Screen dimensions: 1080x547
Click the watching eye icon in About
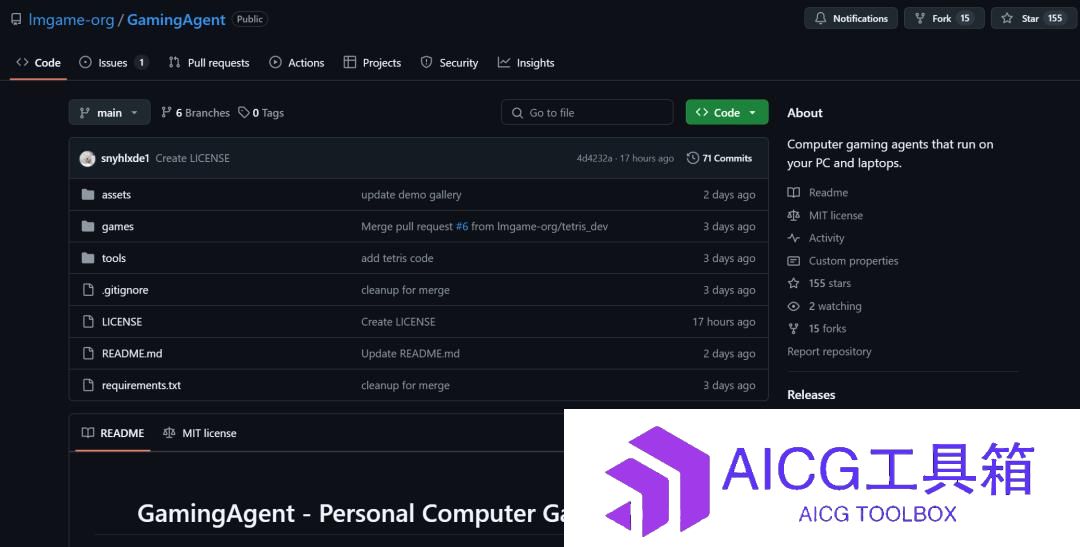click(793, 307)
